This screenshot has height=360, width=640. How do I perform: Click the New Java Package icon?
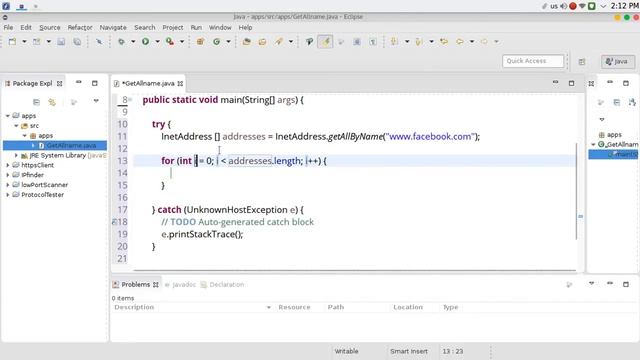[200, 42]
